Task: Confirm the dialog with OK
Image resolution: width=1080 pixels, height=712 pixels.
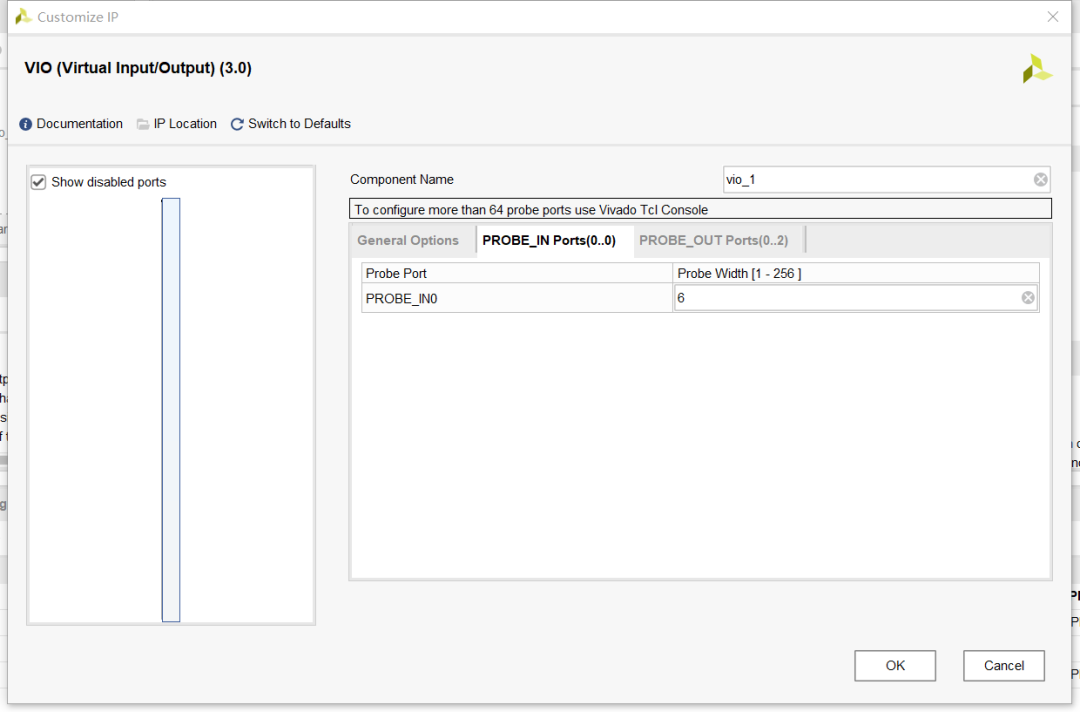Action: (x=895, y=665)
